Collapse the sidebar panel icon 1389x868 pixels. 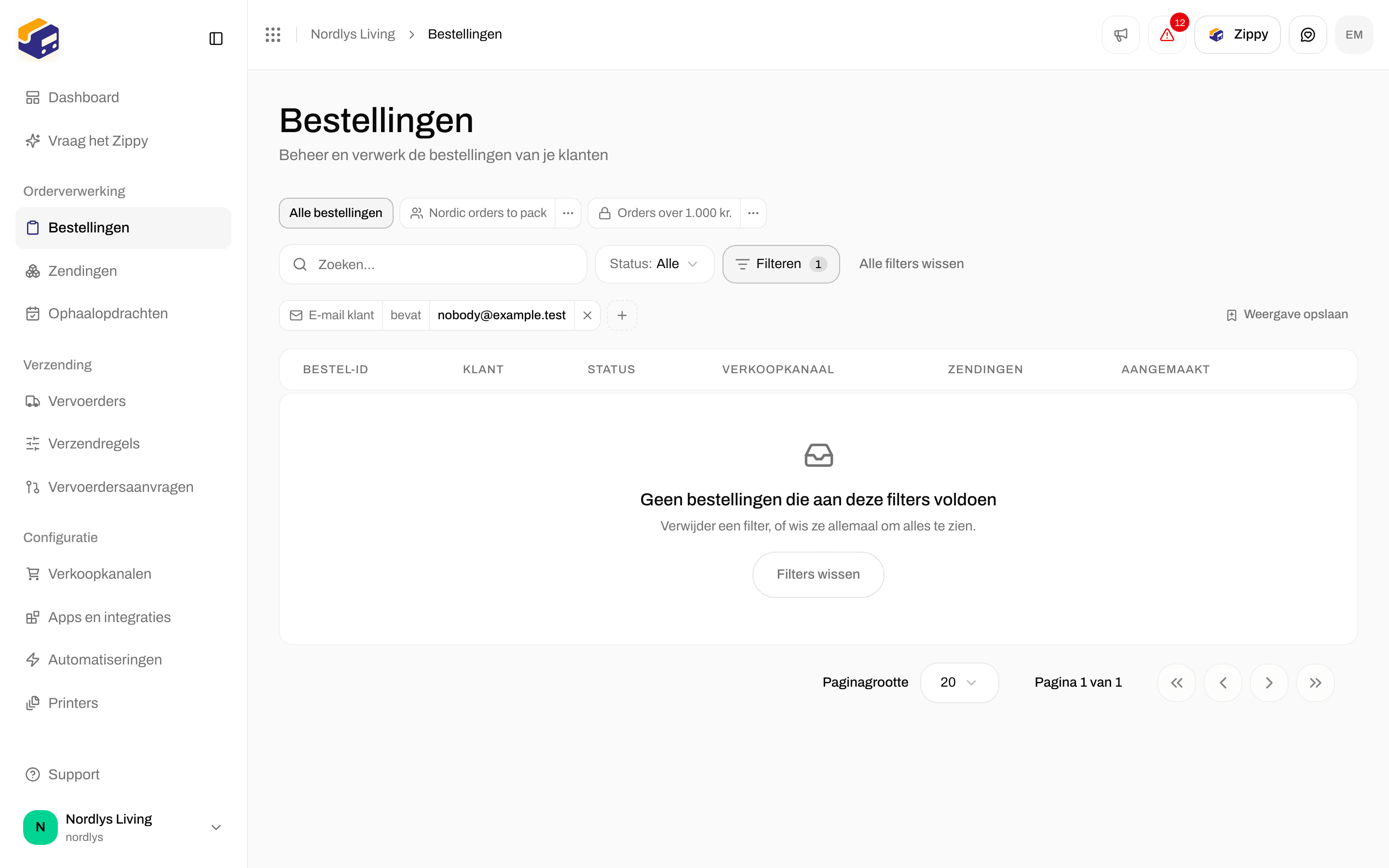click(x=216, y=39)
